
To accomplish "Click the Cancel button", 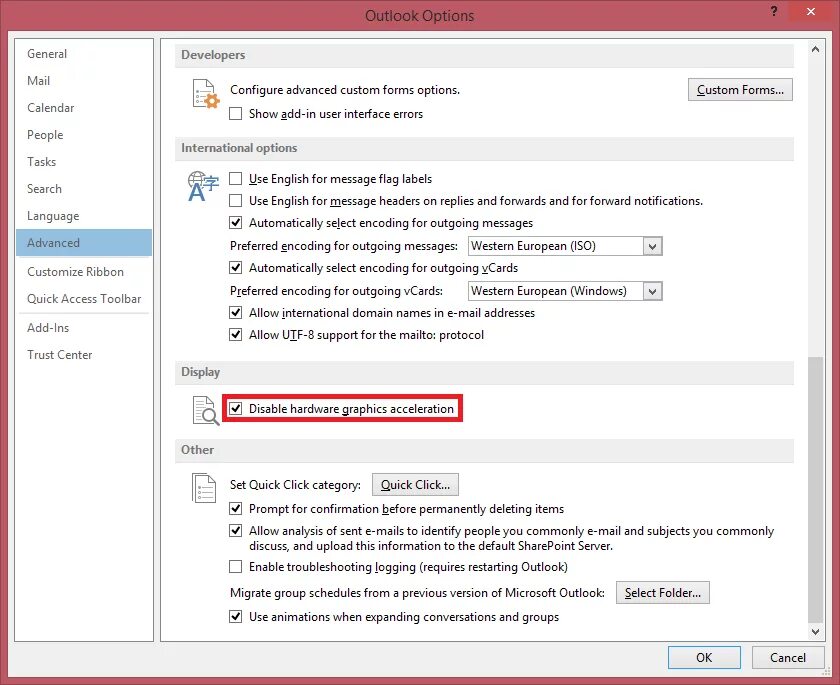I will coord(788,658).
